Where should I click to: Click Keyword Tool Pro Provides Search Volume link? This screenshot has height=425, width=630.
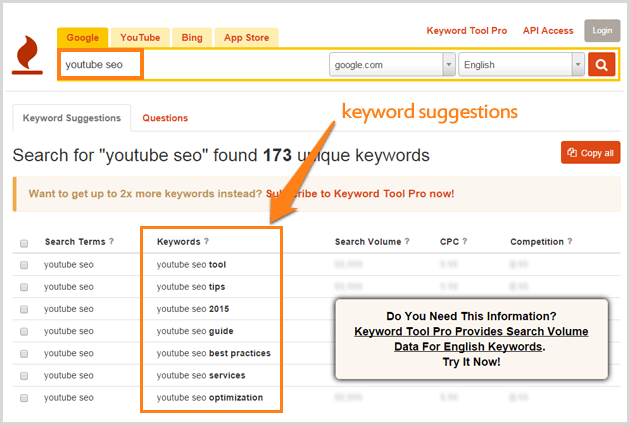[x=471, y=339]
